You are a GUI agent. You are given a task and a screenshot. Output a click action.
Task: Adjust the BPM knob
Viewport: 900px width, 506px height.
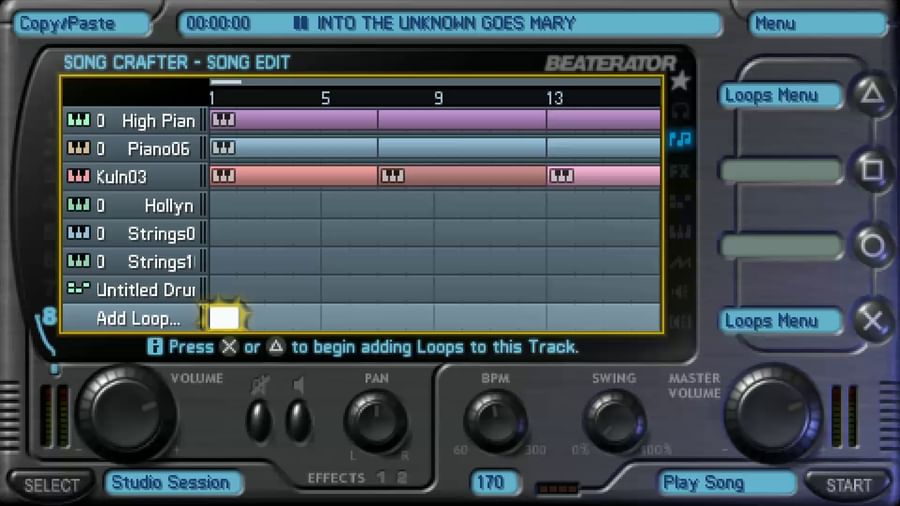[x=495, y=421]
